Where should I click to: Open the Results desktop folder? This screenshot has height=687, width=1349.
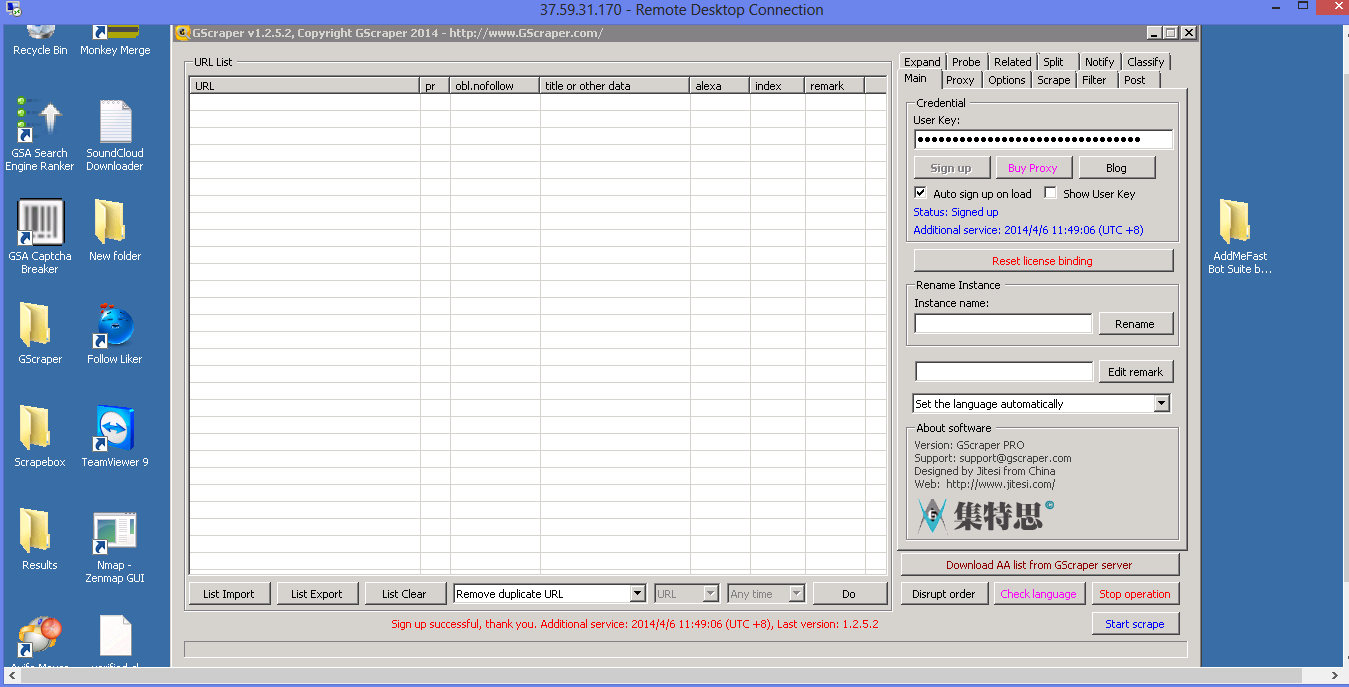coord(40,539)
